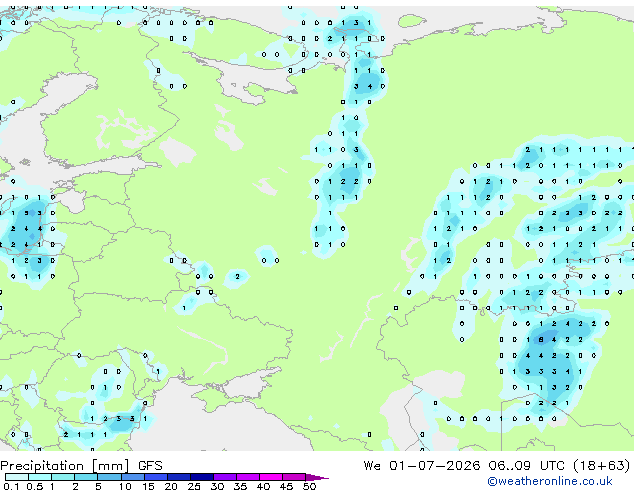This screenshot has width=634, height=490.
Task: Pick the 20–25 mm dark blue swatch
Action: click(x=178, y=477)
